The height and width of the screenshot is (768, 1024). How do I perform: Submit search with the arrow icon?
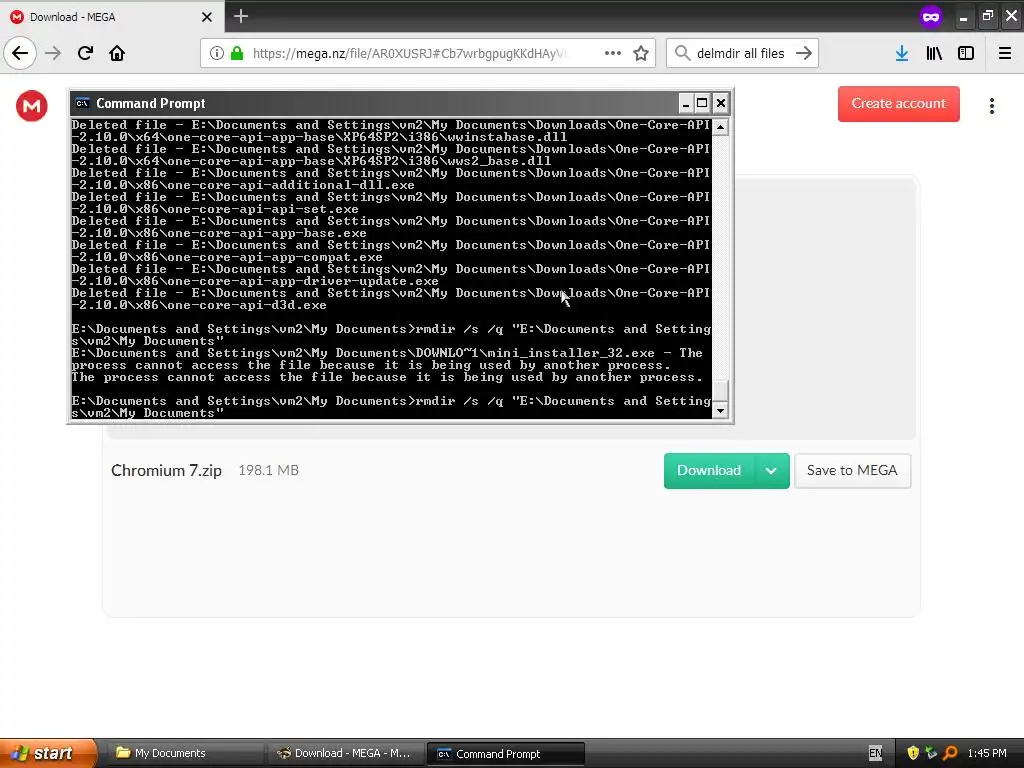coord(804,53)
